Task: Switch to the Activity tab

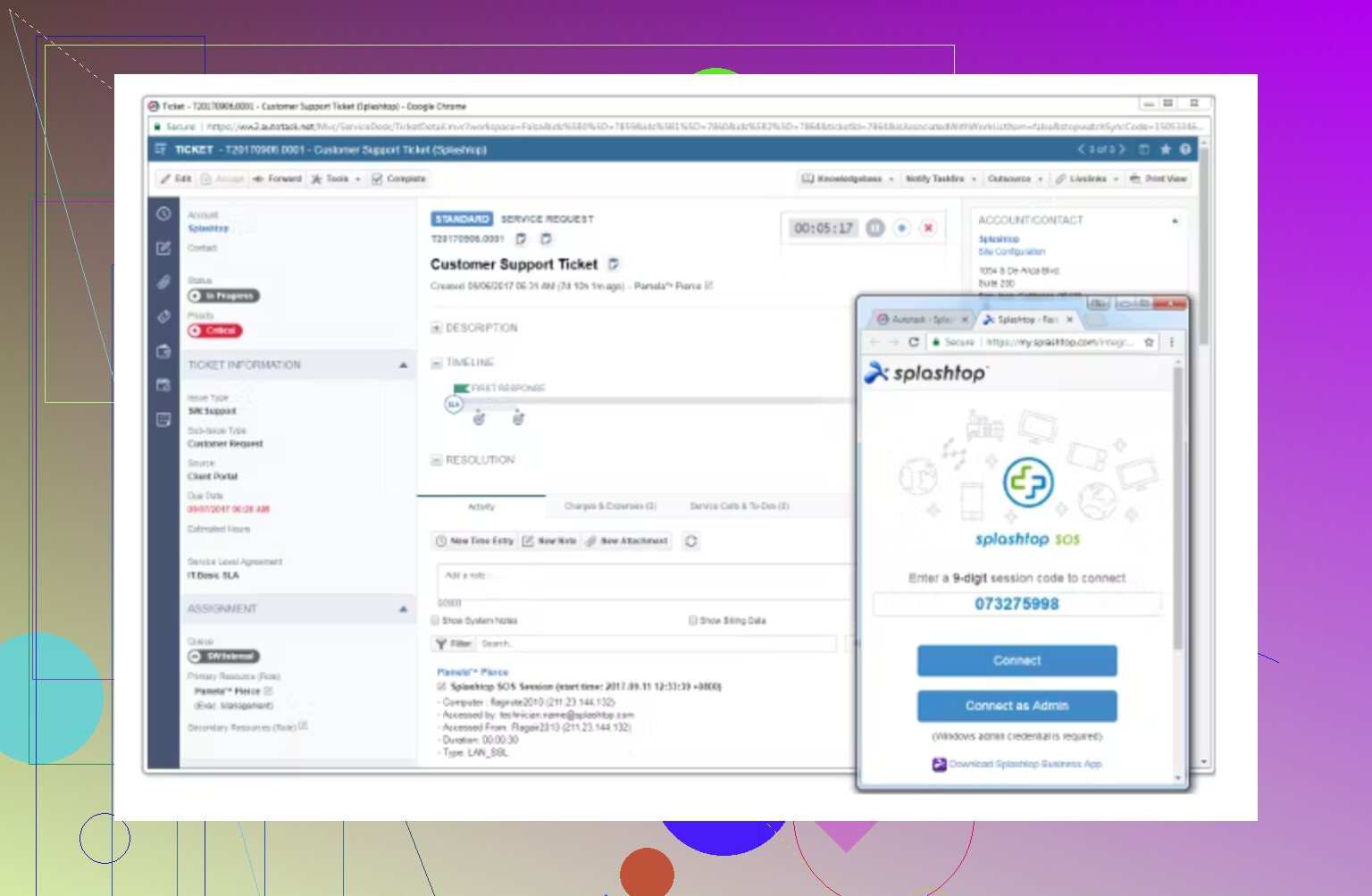Action: click(x=481, y=507)
